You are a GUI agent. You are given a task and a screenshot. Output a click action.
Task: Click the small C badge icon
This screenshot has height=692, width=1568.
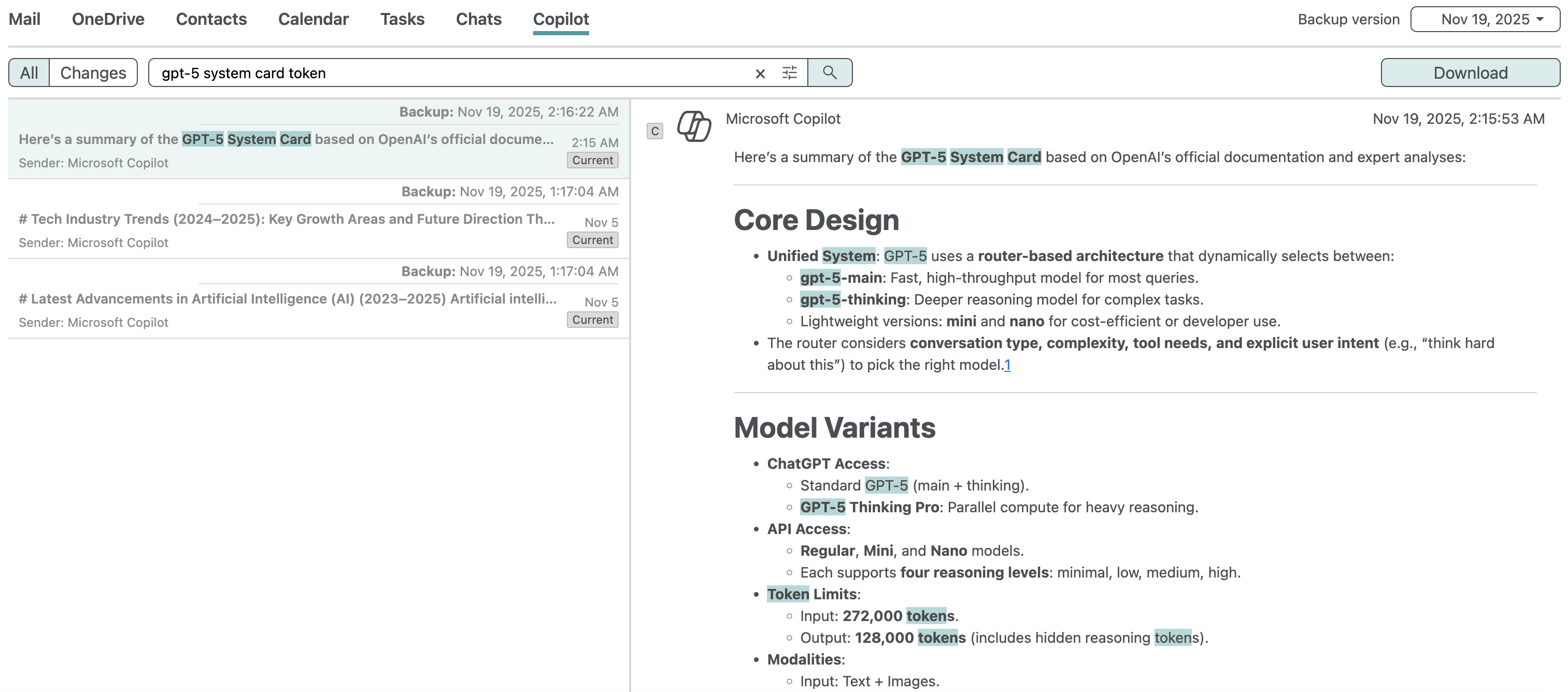coord(654,131)
